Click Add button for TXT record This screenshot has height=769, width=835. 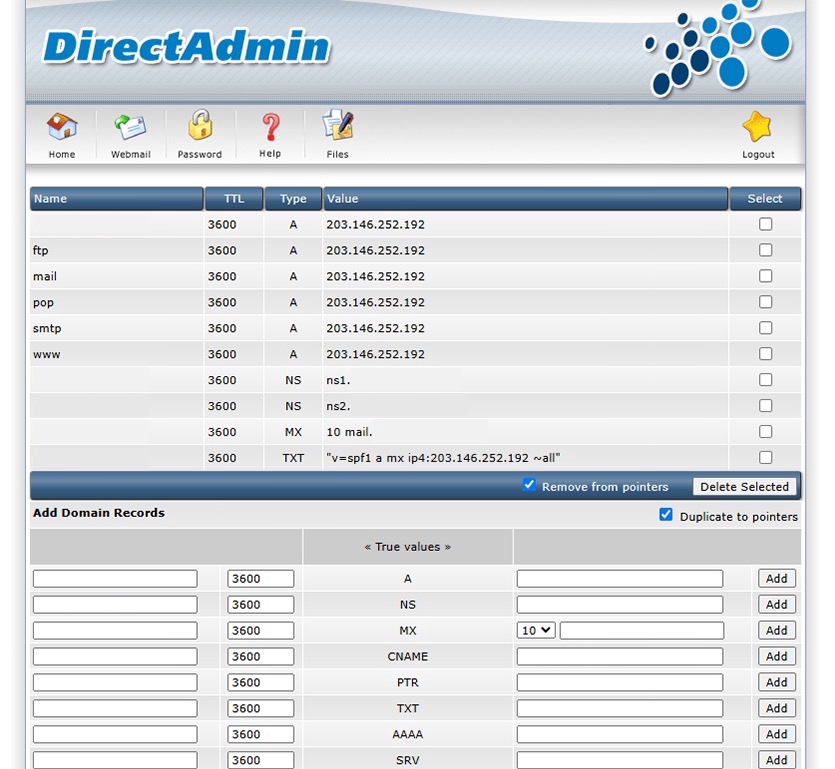(776, 708)
